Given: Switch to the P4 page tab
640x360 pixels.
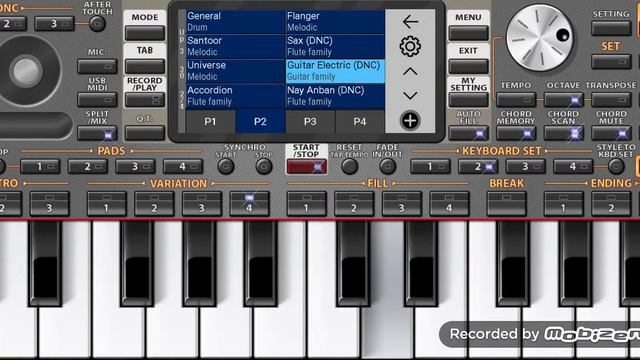Looking at the screenshot, I should pyautogui.click(x=360, y=121).
